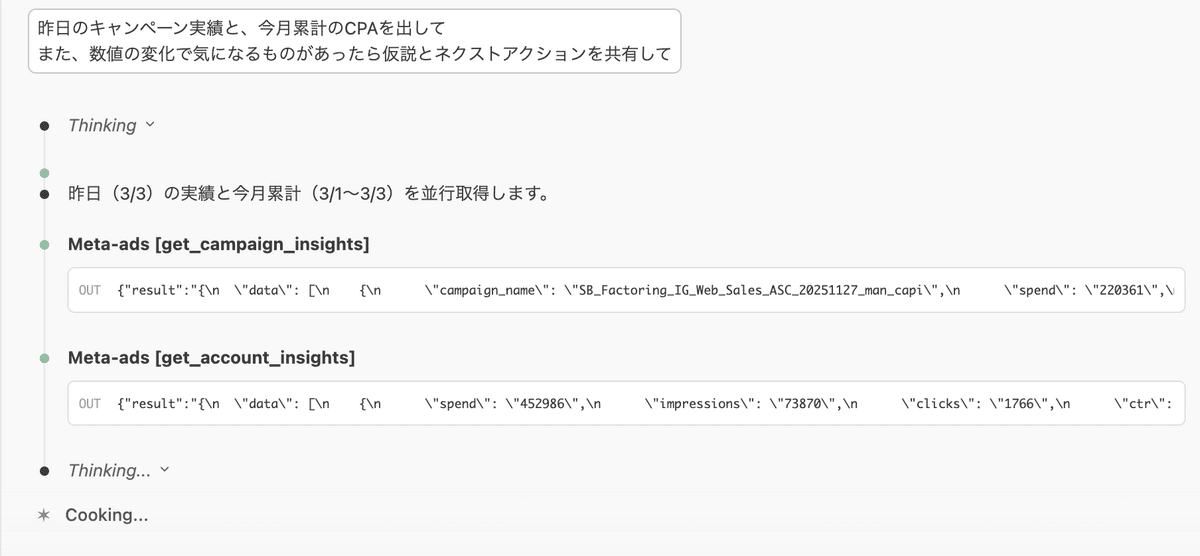Click the "Cooking..." status text

(x=107, y=515)
